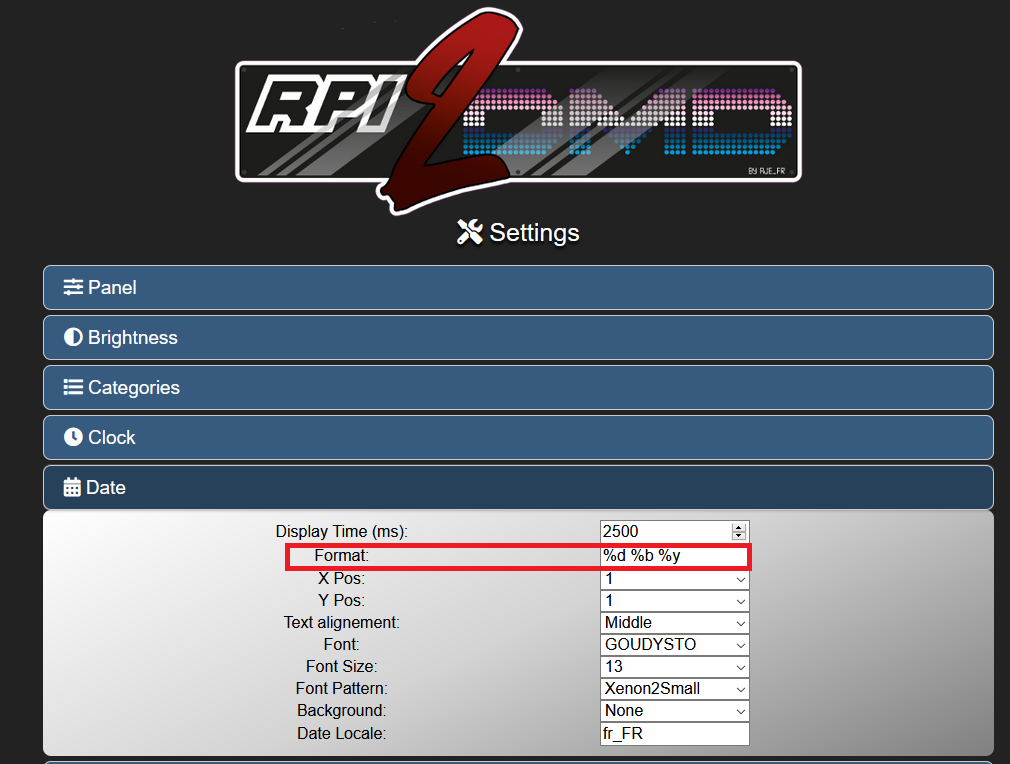Open the Y Pos dropdown
This screenshot has width=1010, height=764.
[x=674, y=601]
